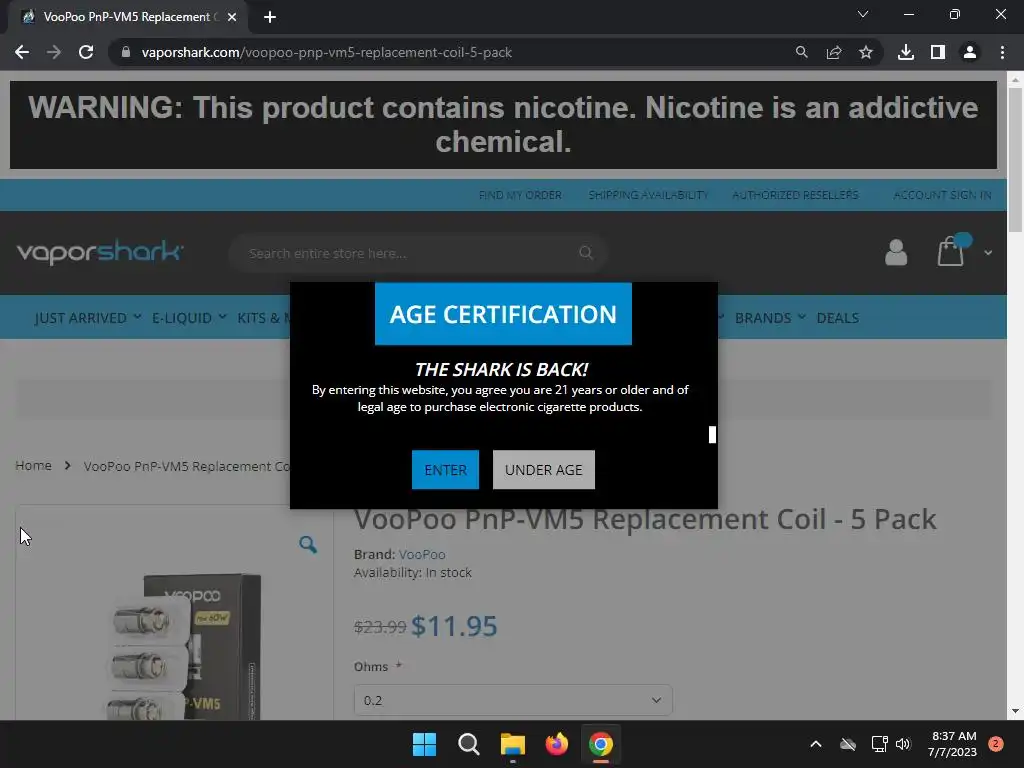This screenshot has height=768, width=1024.
Task: Open the VooPoo brand link
Action: point(422,554)
